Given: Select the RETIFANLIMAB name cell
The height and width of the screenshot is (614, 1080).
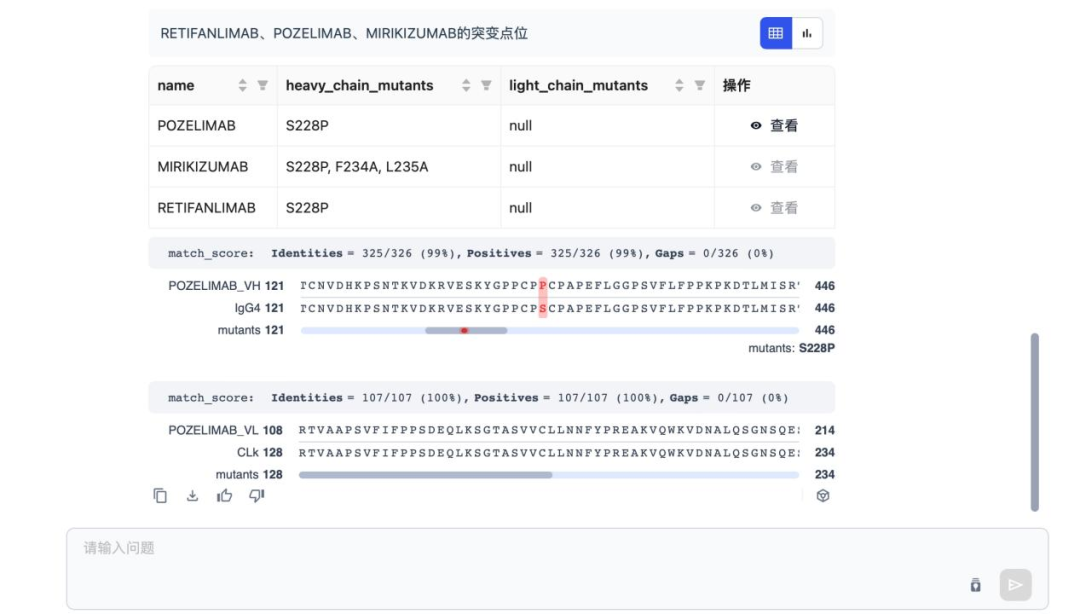Looking at the screenshot, I should [x=213, y=208].
